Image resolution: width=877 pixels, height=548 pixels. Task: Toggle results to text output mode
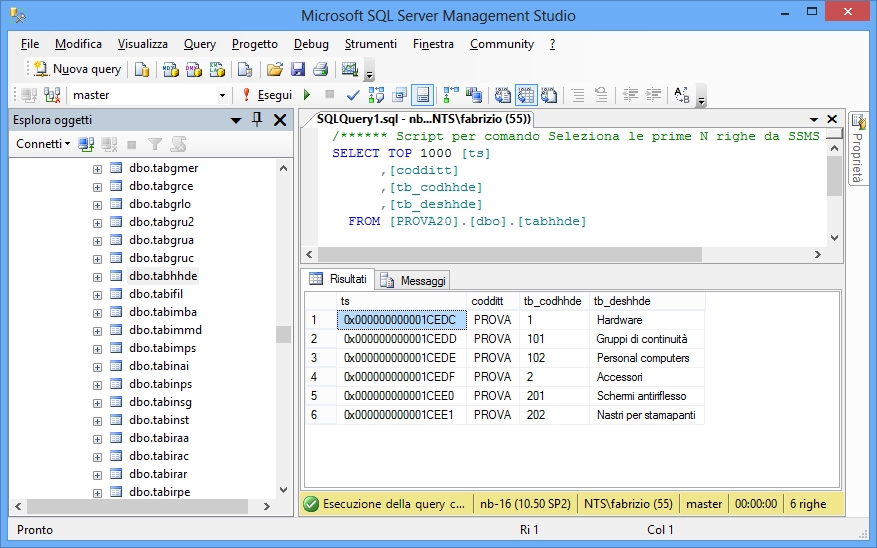(503, 95)
